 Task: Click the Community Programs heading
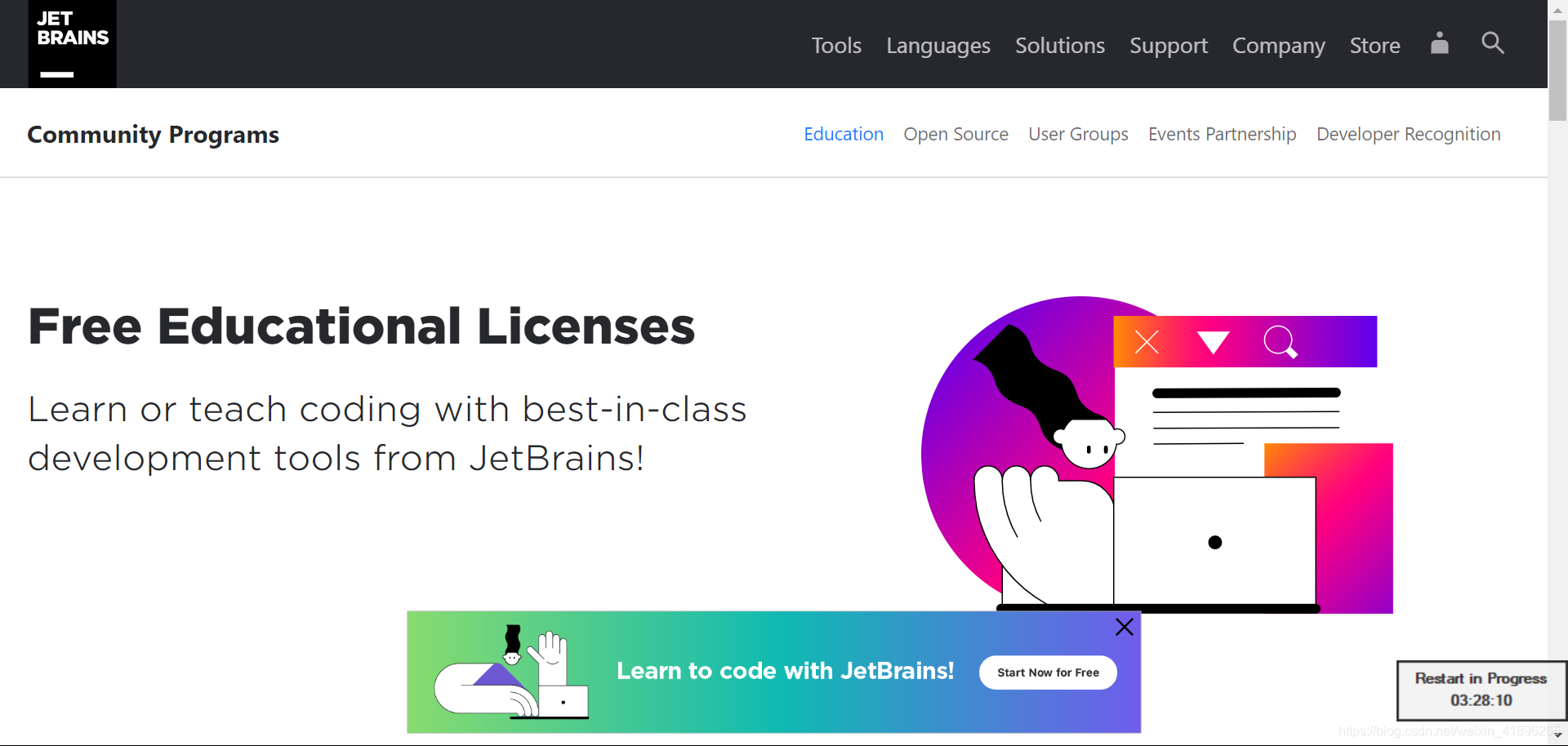tap(153, 135)
